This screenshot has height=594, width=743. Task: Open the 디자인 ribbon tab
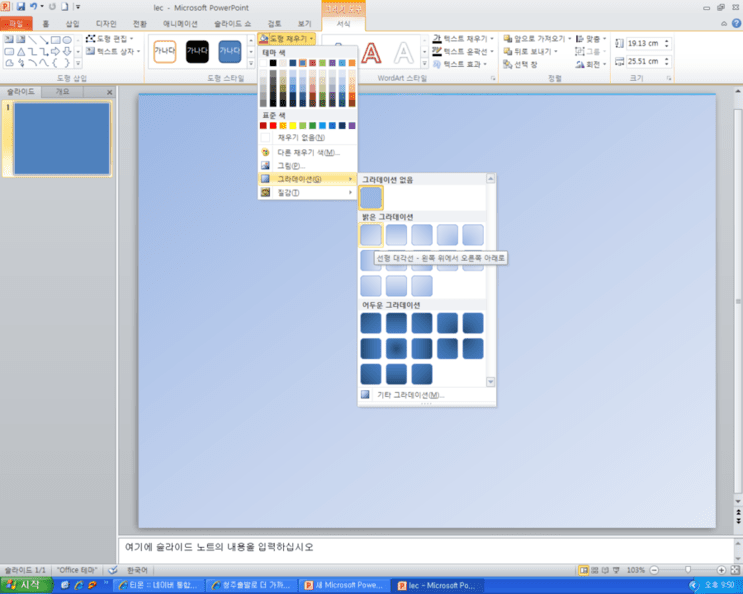point(106,23)
